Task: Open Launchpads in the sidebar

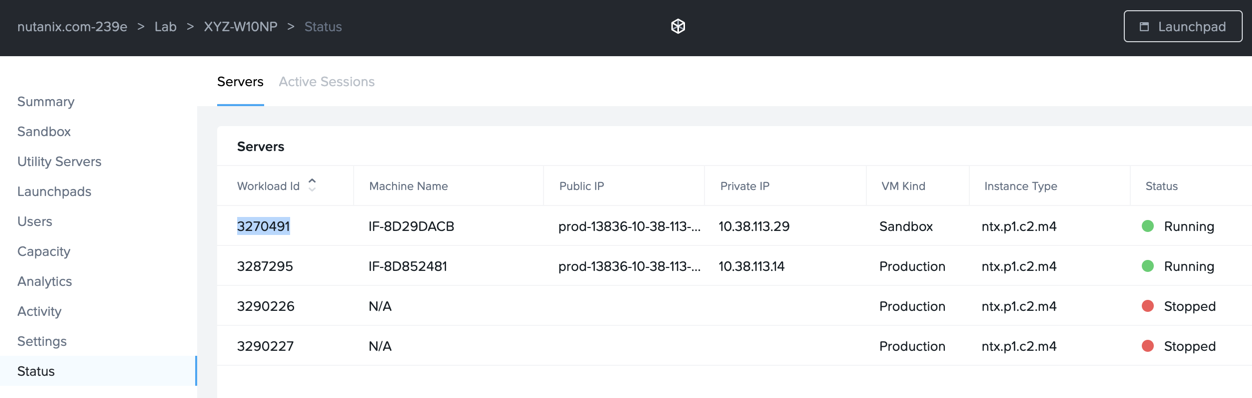Action: [x=54, y=191]
